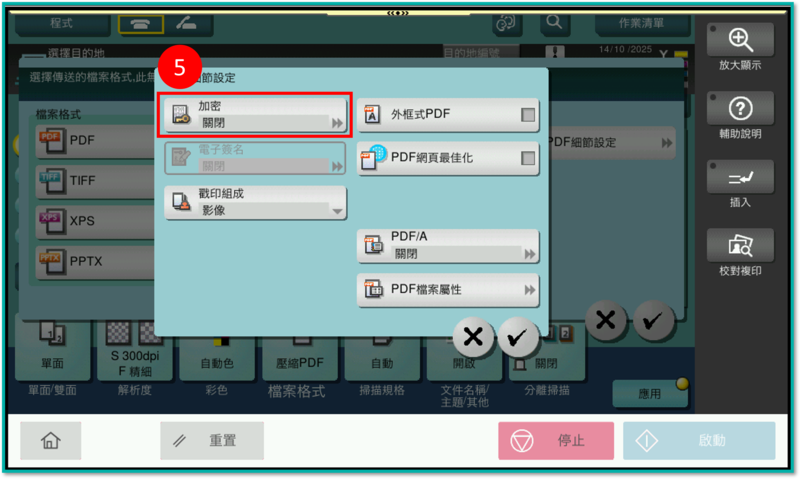Open the 自動色 color setting
The height and width of the screenshot is (479, 800).
(x=217, y=358)
